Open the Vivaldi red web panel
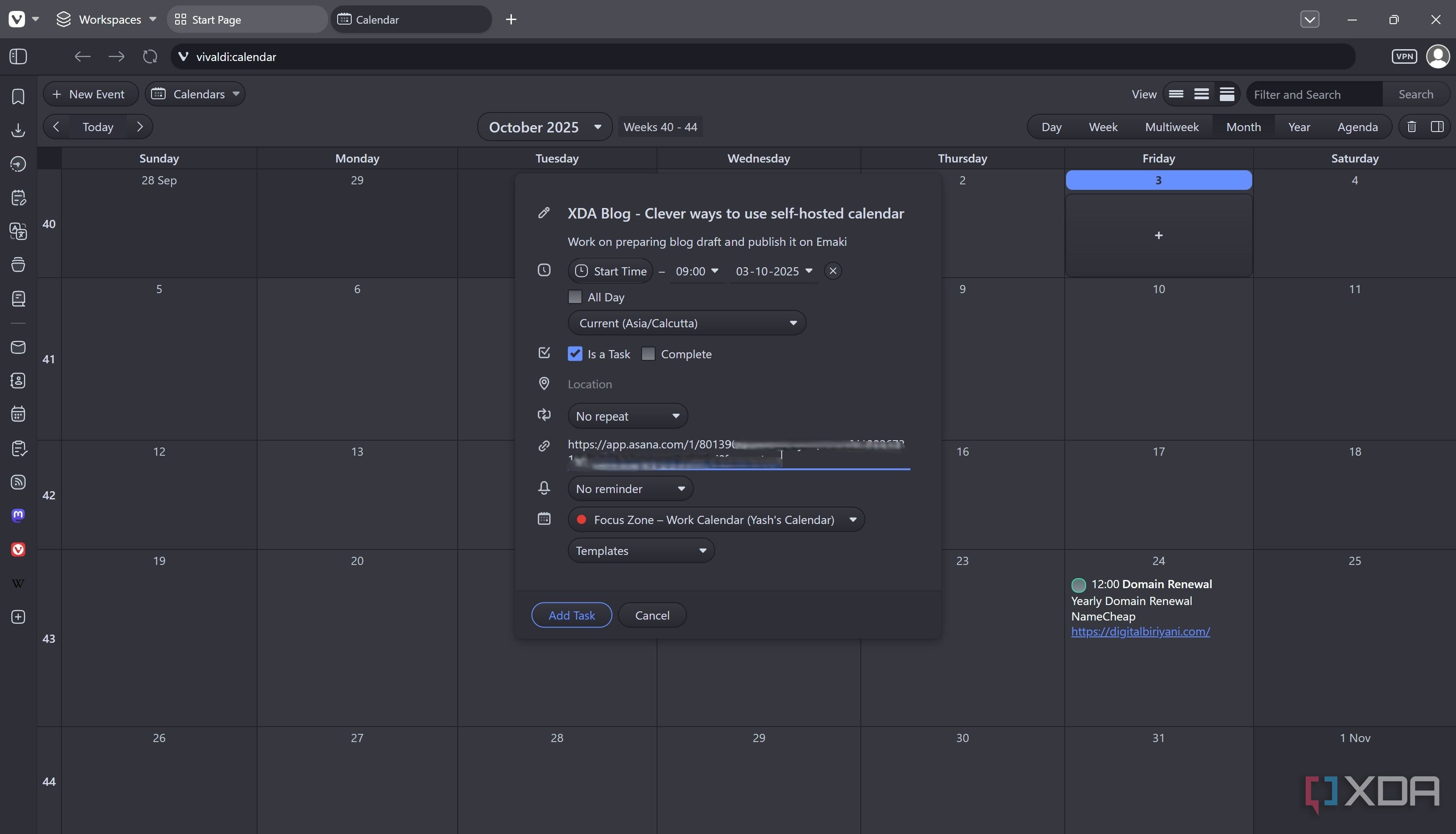Screen dimensions: 1456x834 pos(18,549)
